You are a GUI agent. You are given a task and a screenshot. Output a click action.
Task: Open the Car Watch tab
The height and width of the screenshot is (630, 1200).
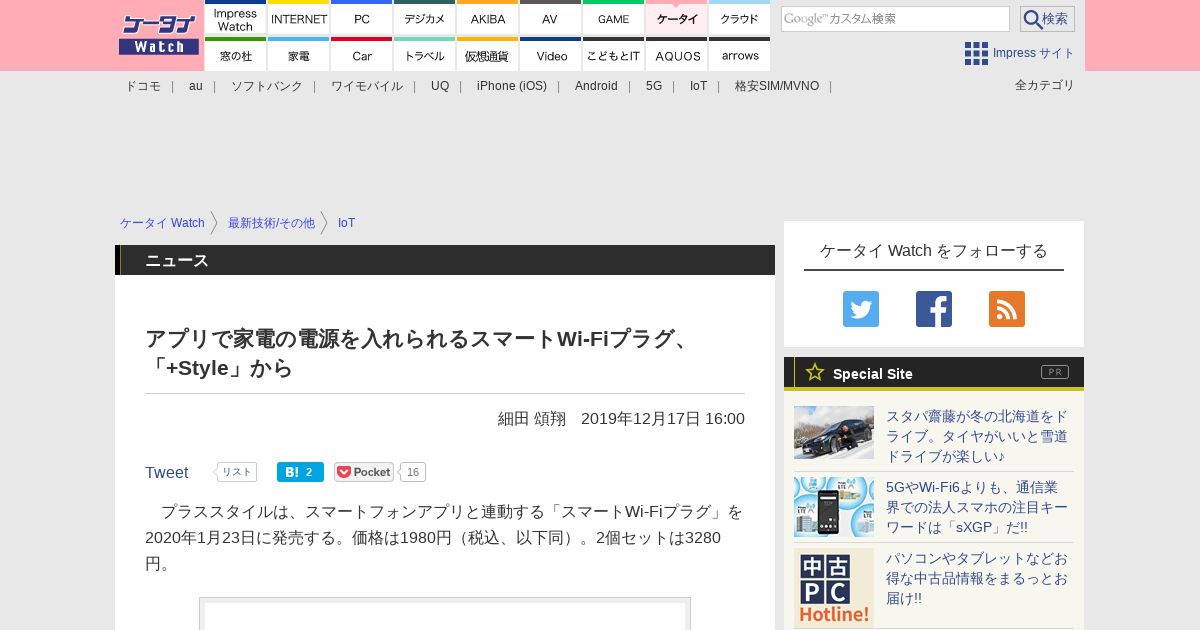[x=362, y=55]
